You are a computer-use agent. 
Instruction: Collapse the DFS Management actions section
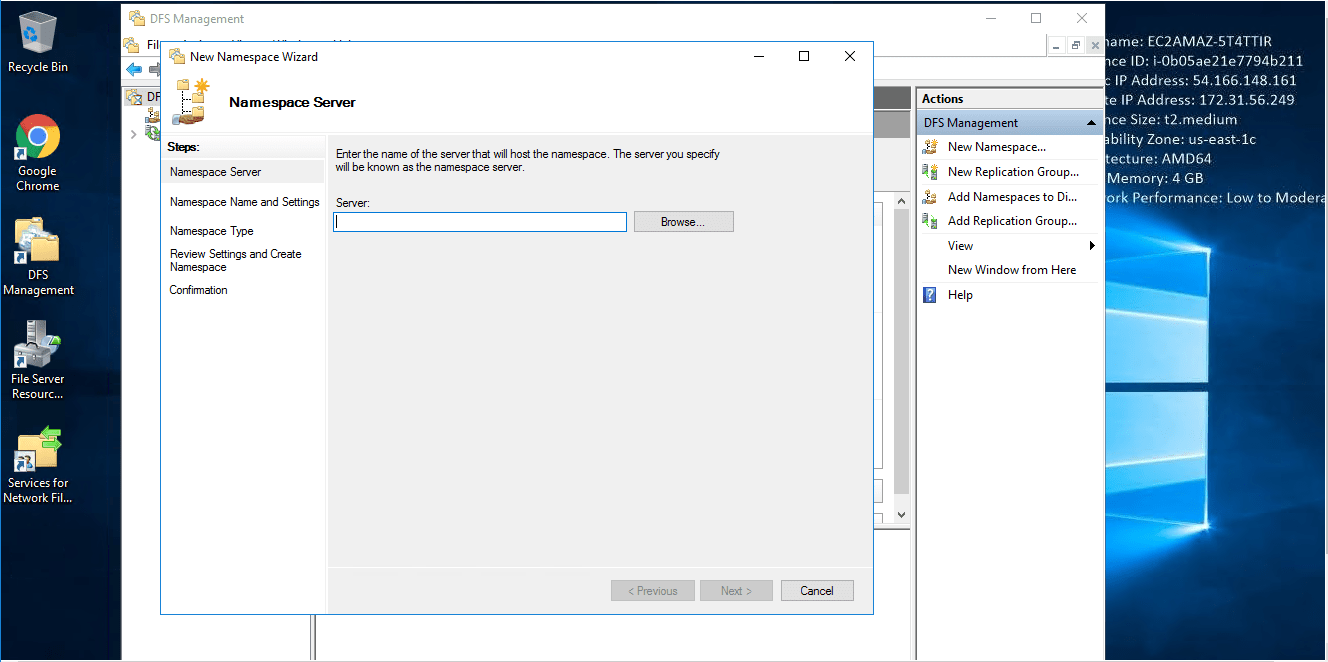(1091, 123)
